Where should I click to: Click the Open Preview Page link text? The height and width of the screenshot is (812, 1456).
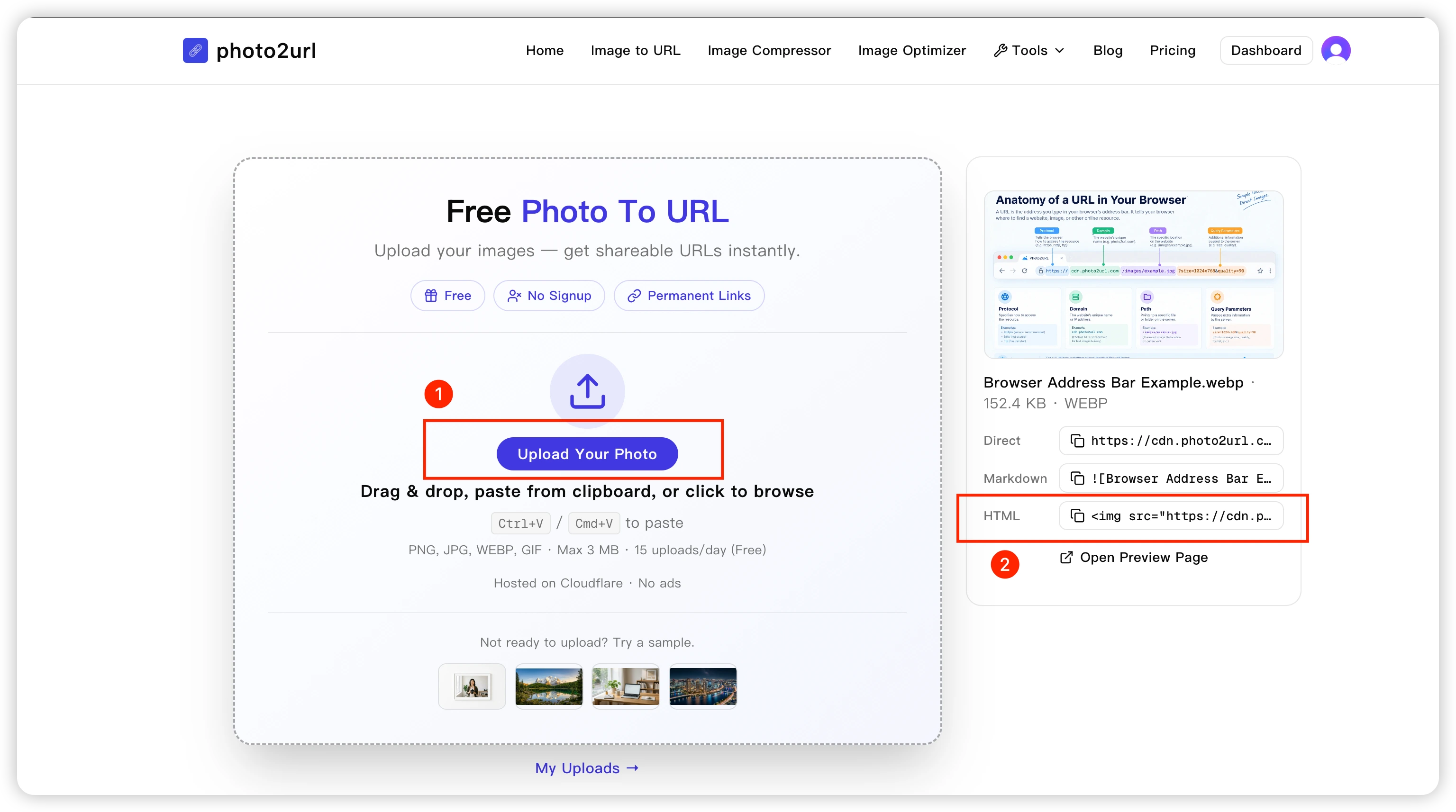coord(1144,557)
